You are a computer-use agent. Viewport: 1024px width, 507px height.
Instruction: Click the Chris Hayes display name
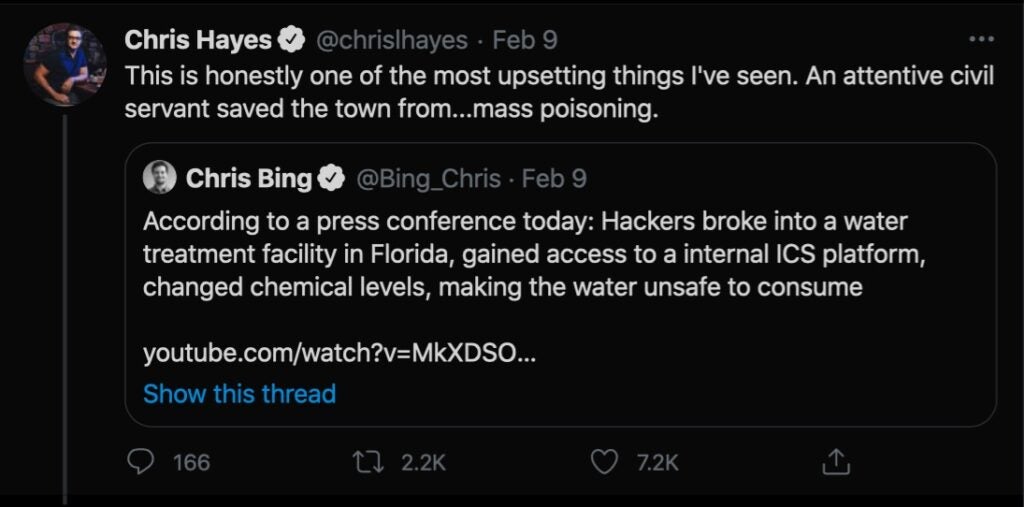point(199,41)
